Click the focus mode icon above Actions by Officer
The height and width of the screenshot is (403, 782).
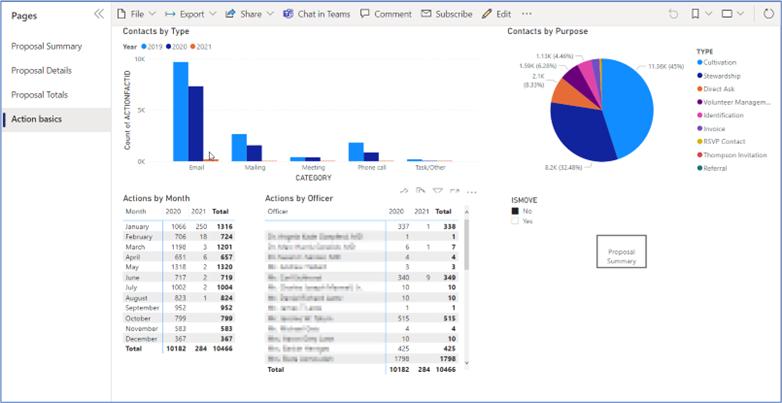454,191
